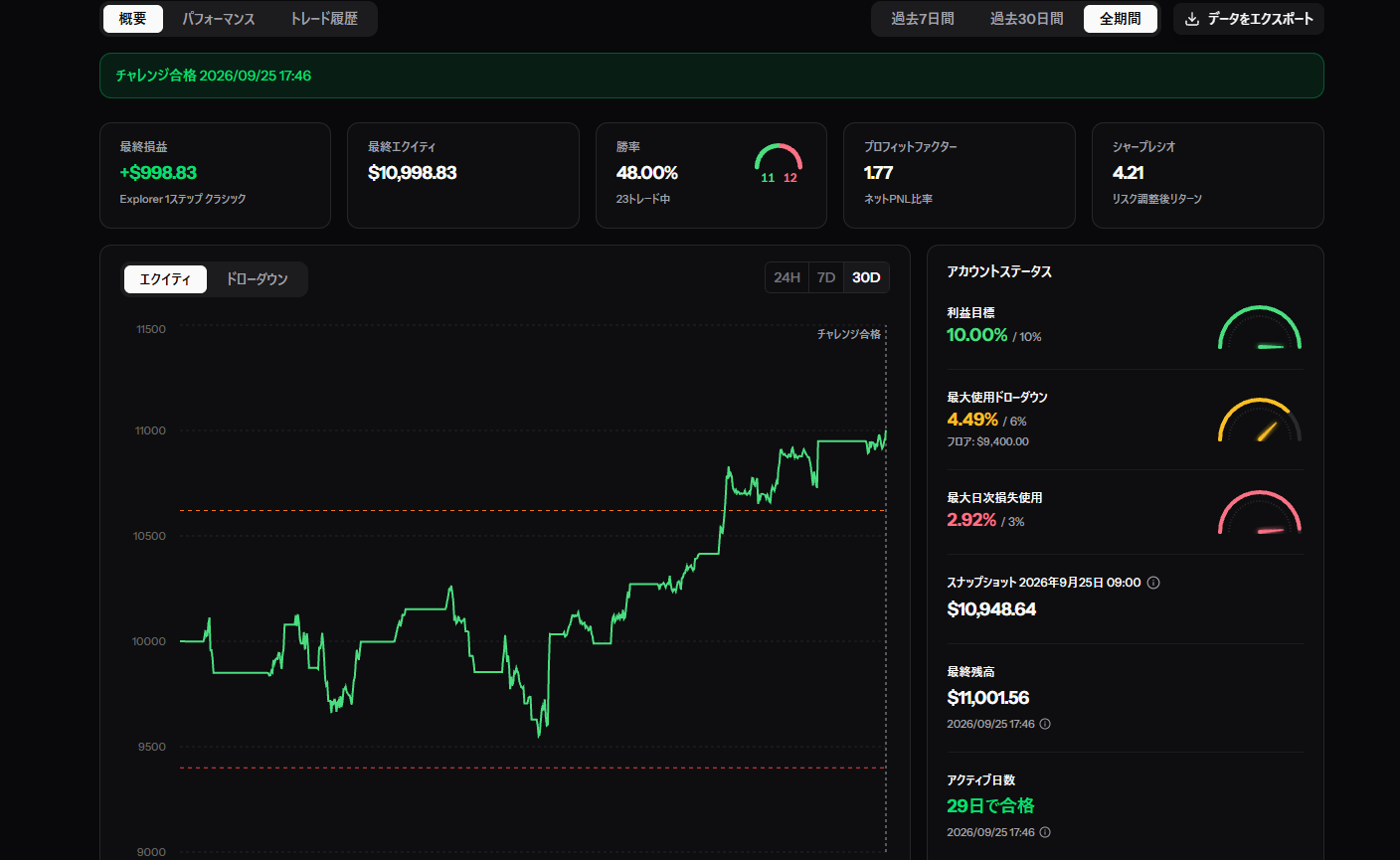Switch to the 概要 tab
Image resolution: width=1400 pixels, height=860 pixels.
[133, 19]
